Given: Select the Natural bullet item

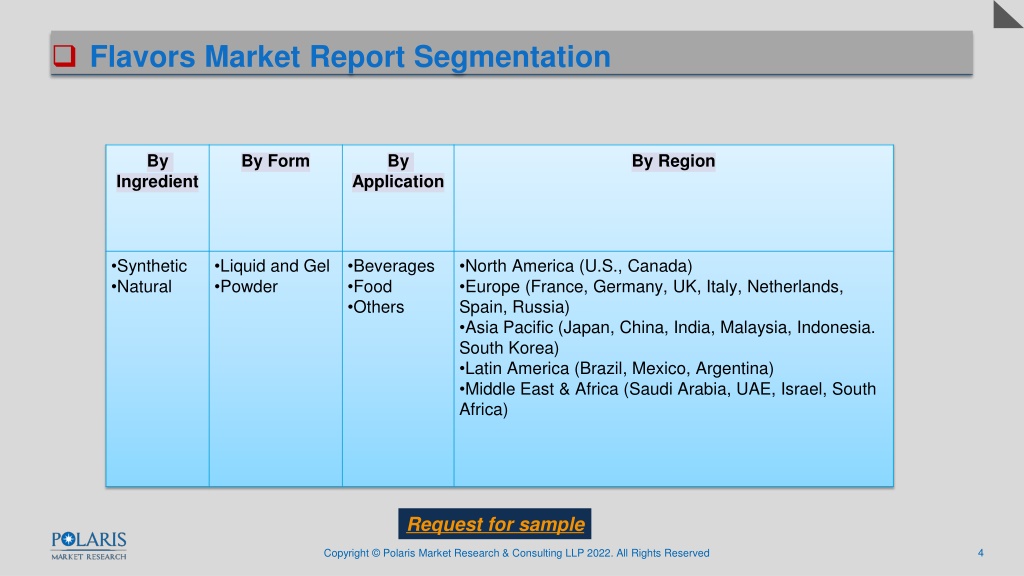Looking at the screenshot, I should click(x=141, y=287).
